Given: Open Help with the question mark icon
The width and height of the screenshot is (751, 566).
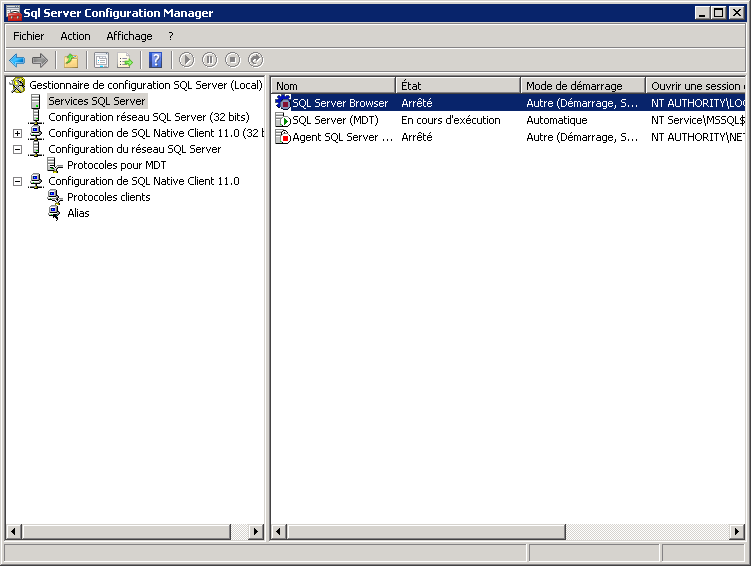Looking at the screenshot, I should 155,60.
